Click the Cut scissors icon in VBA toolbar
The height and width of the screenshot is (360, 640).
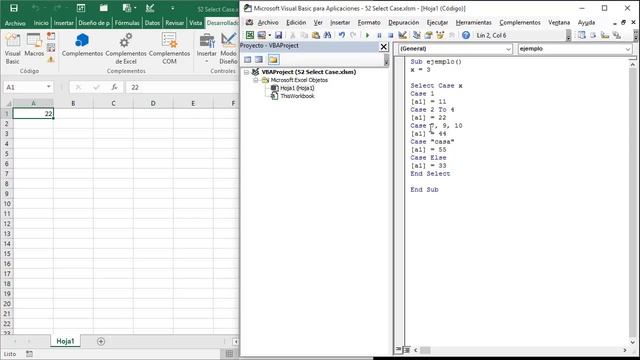point(292,36)
